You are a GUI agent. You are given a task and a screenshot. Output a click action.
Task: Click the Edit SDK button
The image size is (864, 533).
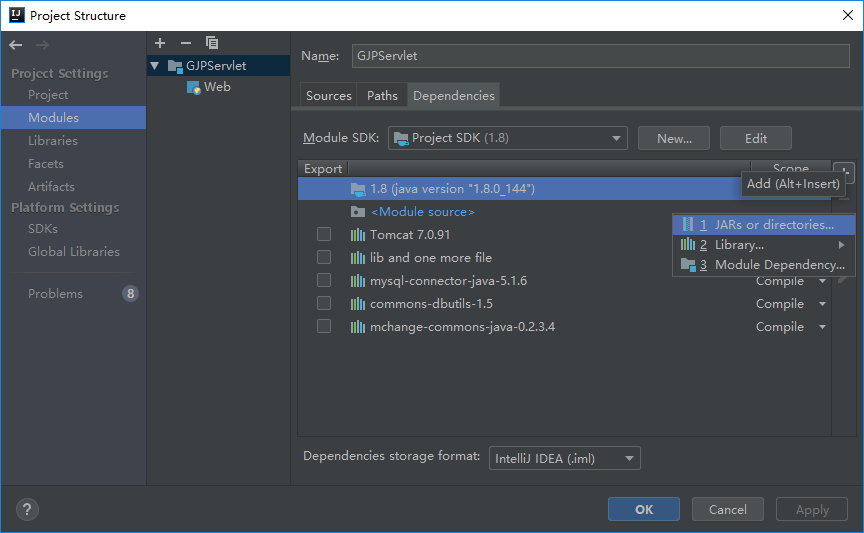(755, 138)
